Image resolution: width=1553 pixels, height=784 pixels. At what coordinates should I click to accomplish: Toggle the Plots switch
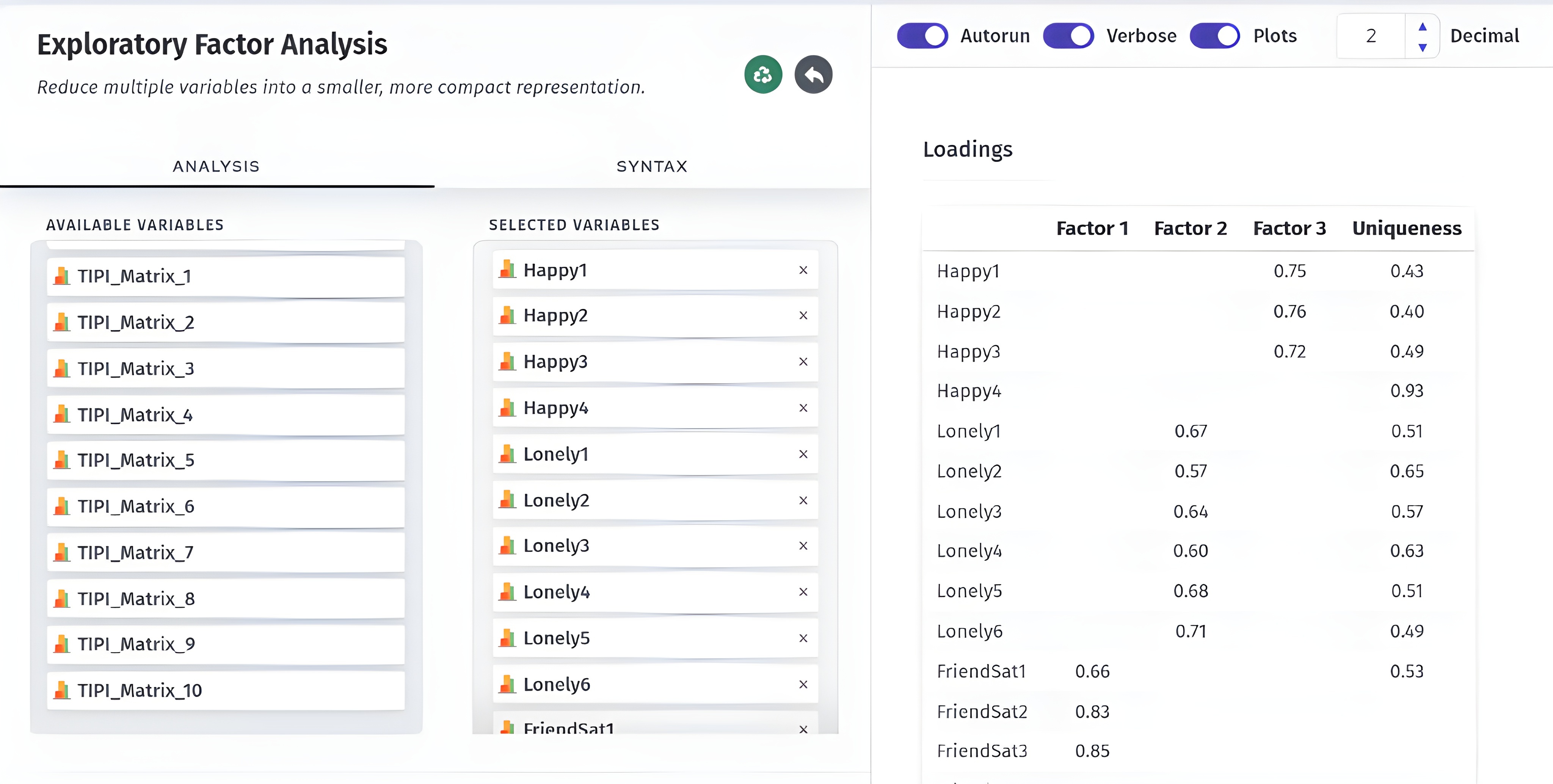(x=1215, y=36)
